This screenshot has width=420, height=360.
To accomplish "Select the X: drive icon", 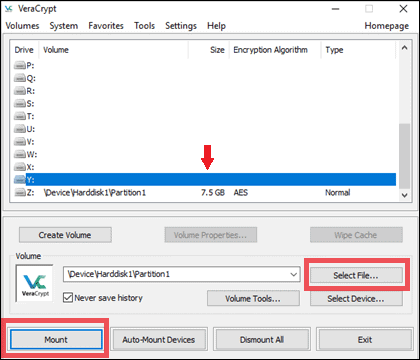I will pos(20,167).
